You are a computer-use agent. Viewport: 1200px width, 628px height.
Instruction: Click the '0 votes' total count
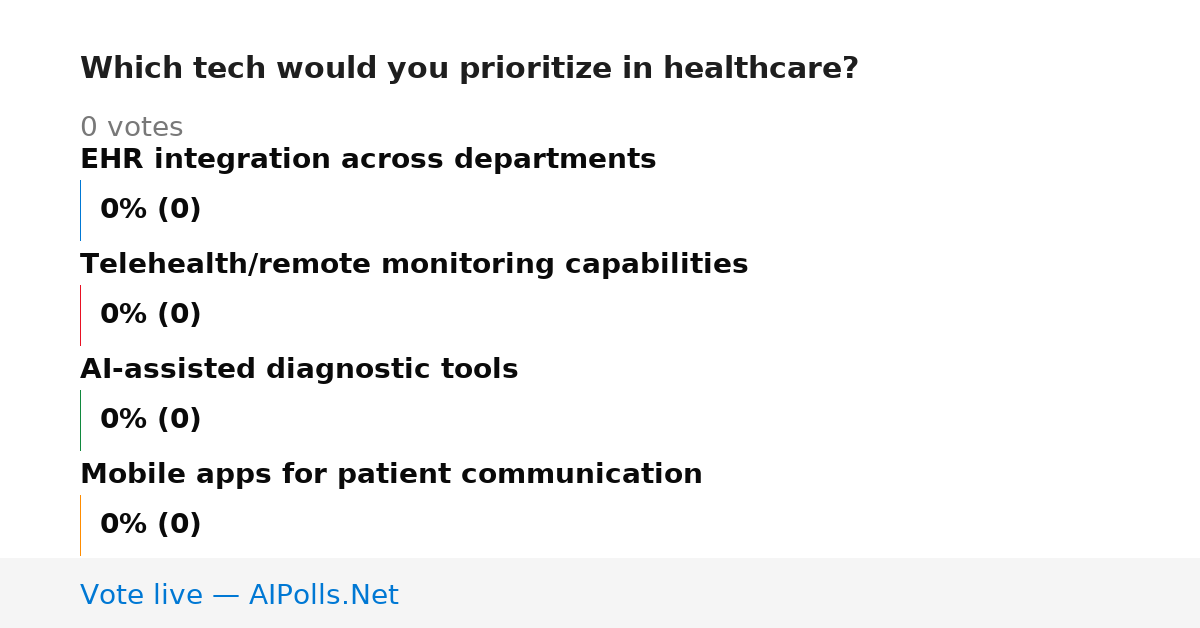click(x=131, y=128)
